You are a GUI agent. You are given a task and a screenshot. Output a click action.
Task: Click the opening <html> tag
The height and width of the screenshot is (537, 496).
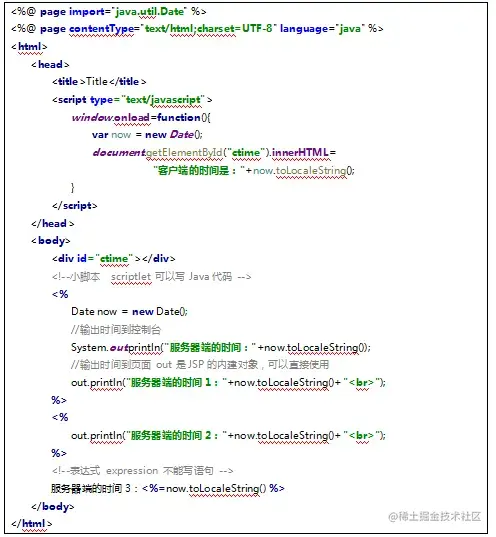tap(29, 47)
